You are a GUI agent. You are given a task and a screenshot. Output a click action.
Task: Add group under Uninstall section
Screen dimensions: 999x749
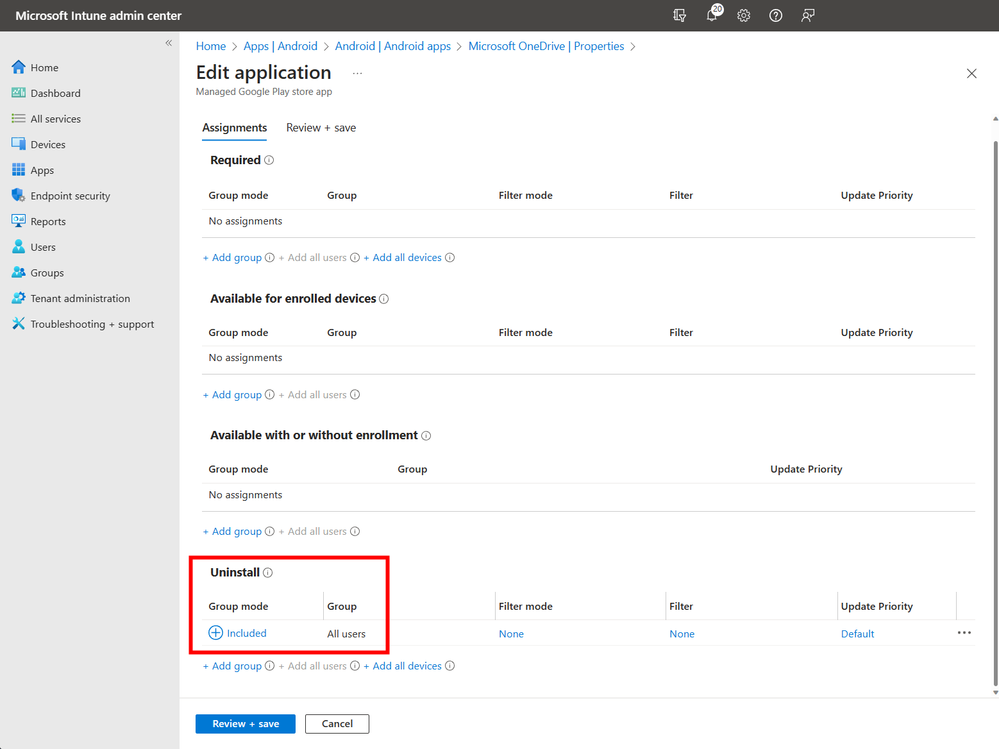(x=232, y=666)
